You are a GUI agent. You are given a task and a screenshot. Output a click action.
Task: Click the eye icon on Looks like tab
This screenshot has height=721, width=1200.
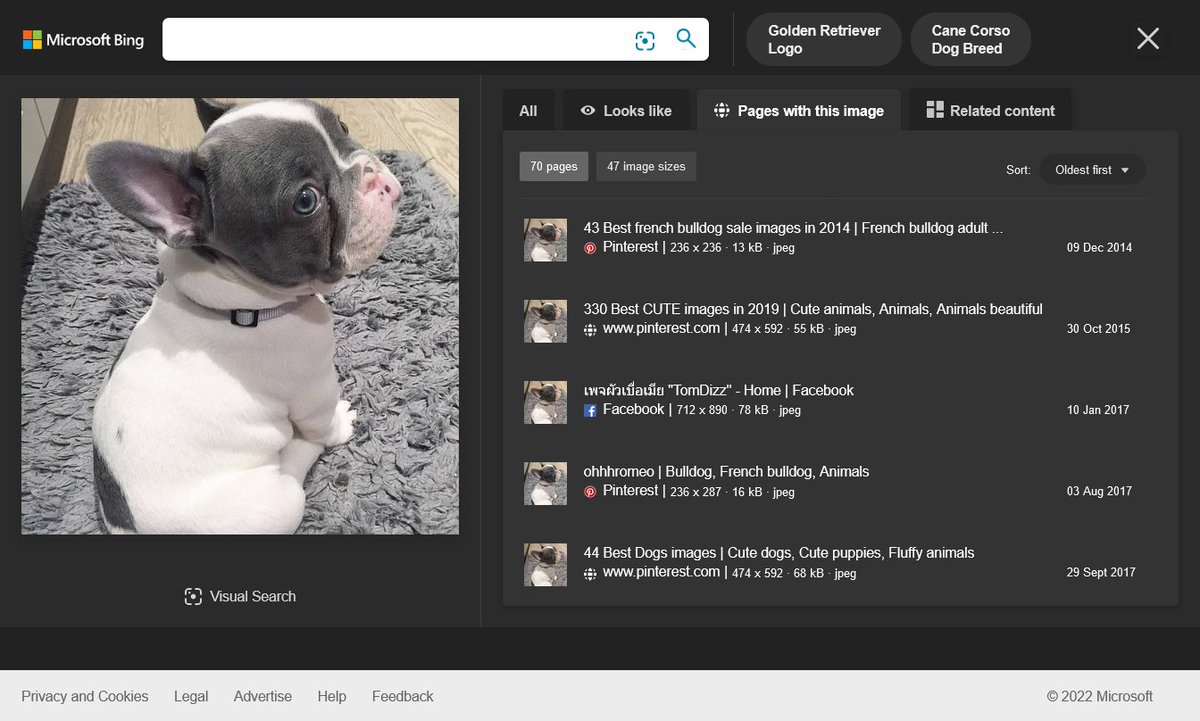click(588, 111)
